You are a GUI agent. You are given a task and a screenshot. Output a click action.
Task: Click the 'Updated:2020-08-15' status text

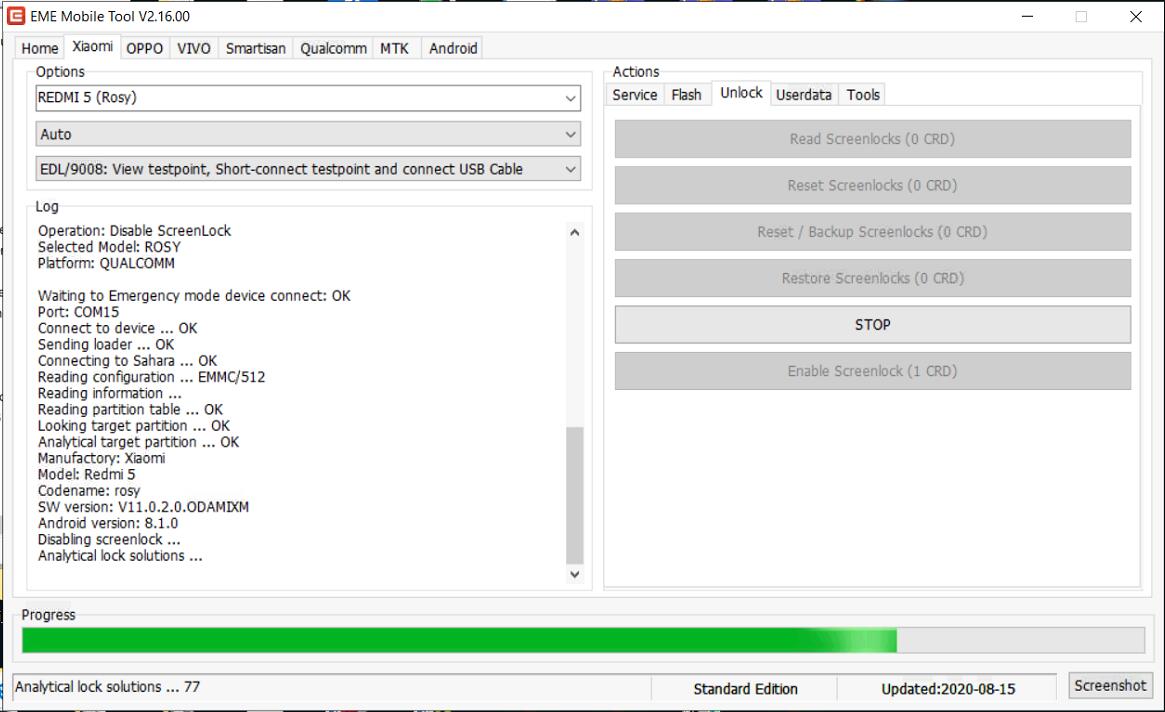pos(948,689)
